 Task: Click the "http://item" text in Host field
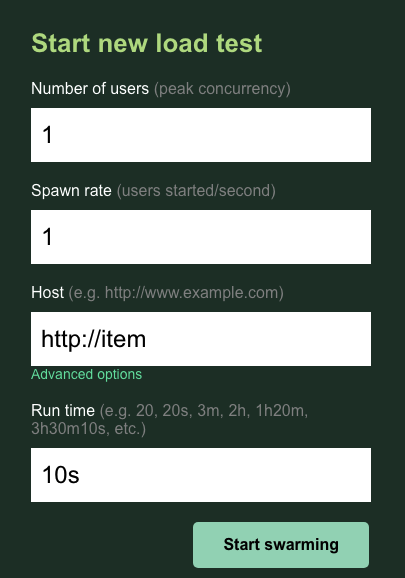94,339
